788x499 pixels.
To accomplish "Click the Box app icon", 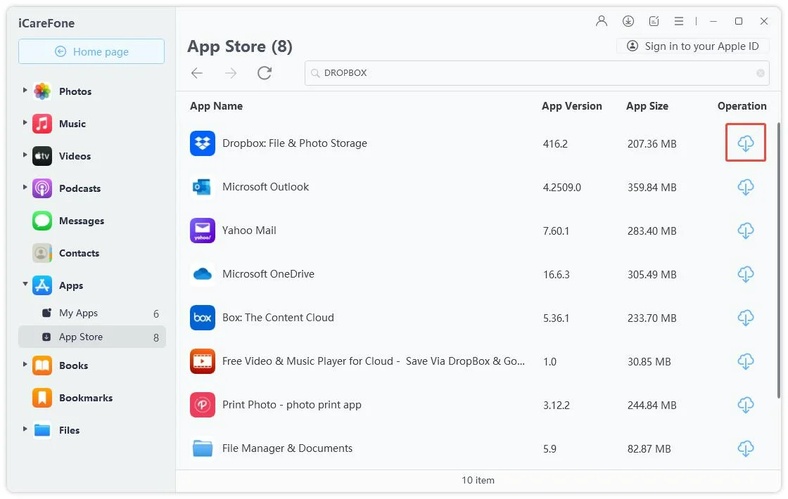I will pyautogui.click(x=203, y=318).
